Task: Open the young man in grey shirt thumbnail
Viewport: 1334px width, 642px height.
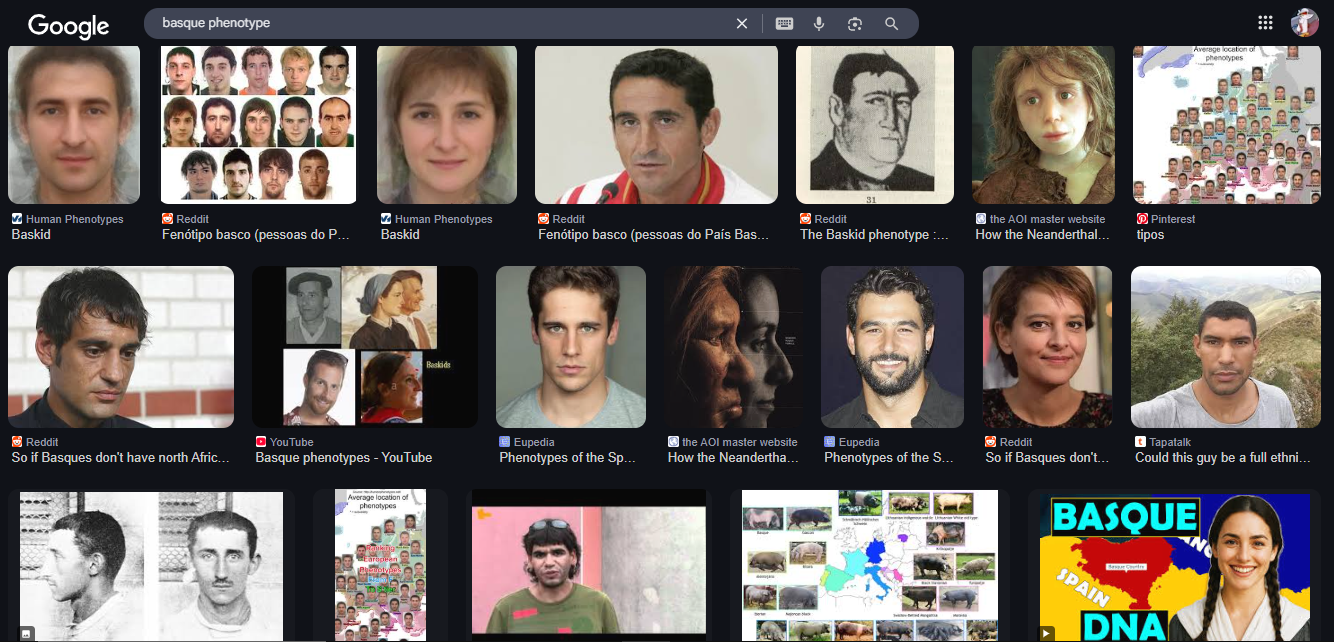Action: [x=571, y=347]
